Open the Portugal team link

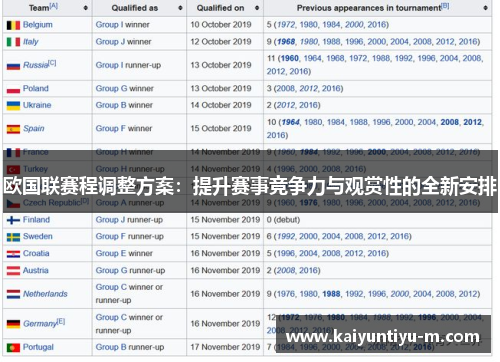pos(38,347)
